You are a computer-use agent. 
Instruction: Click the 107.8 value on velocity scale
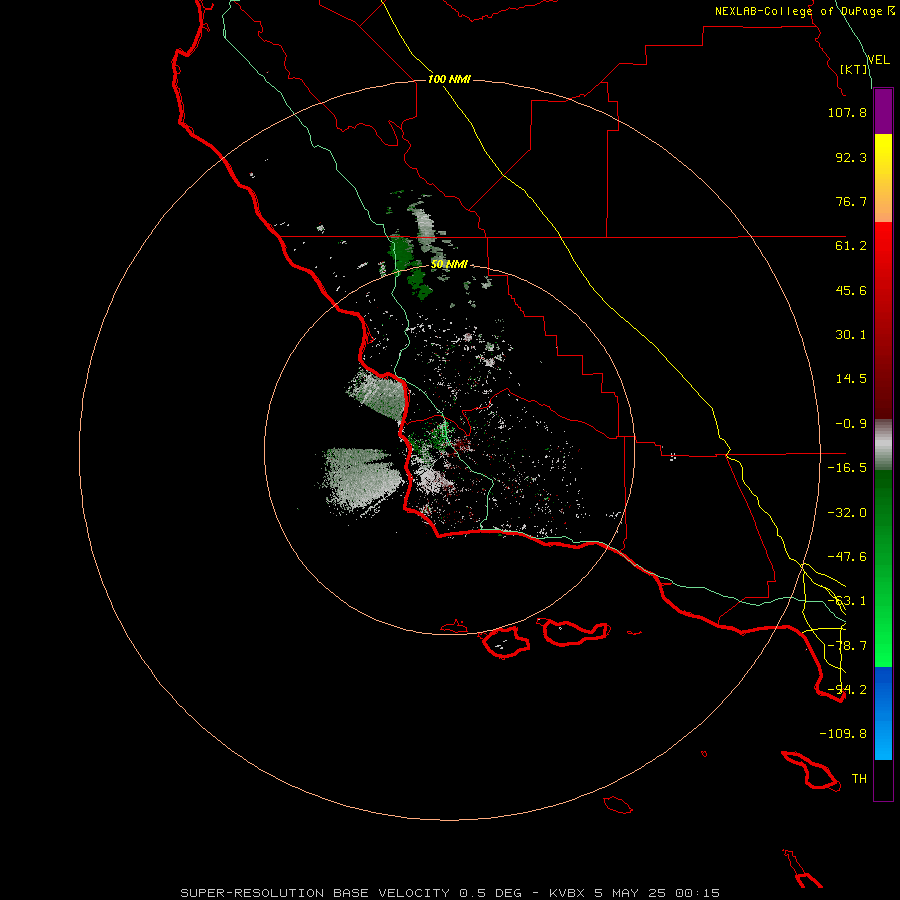coord(847,112)
